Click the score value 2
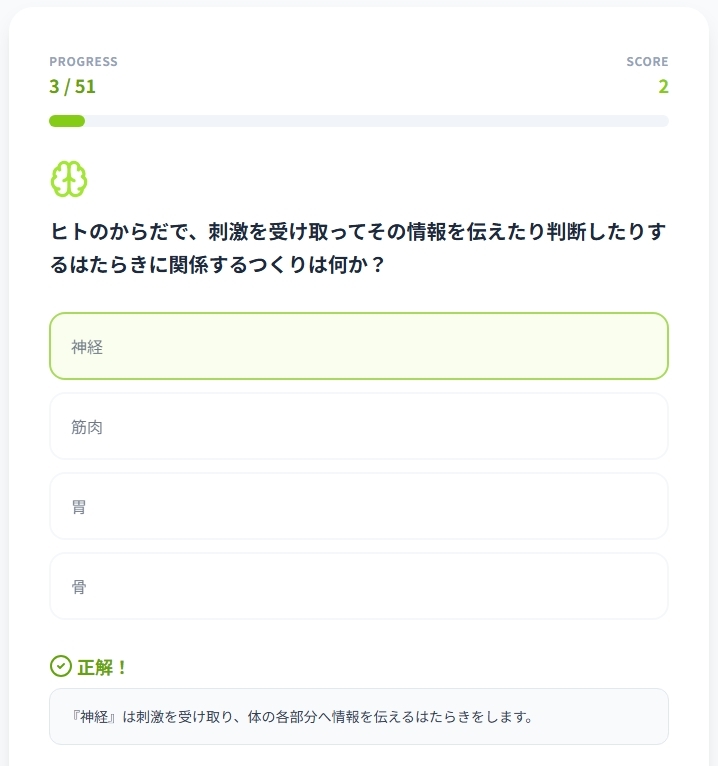718x766 pixels. [663, 86]
